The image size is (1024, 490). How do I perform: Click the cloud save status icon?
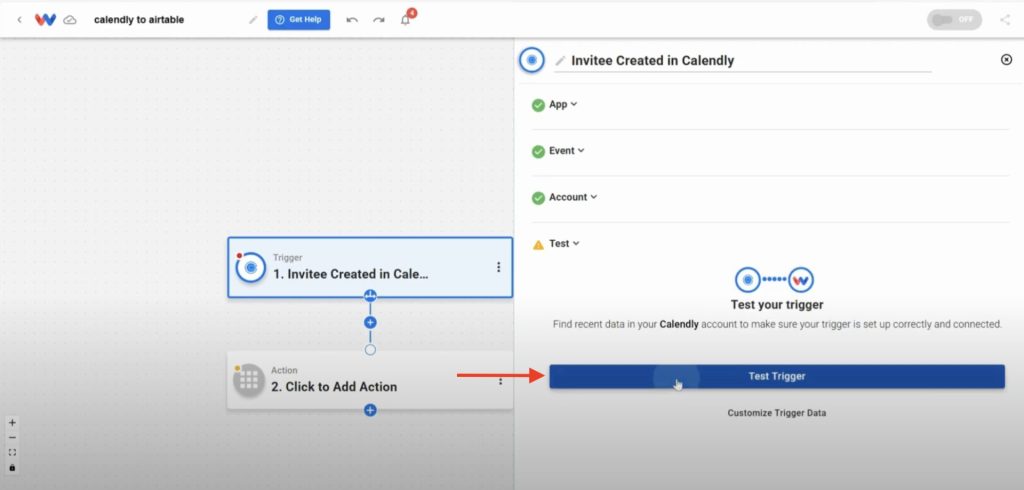[x=70, y=20]
